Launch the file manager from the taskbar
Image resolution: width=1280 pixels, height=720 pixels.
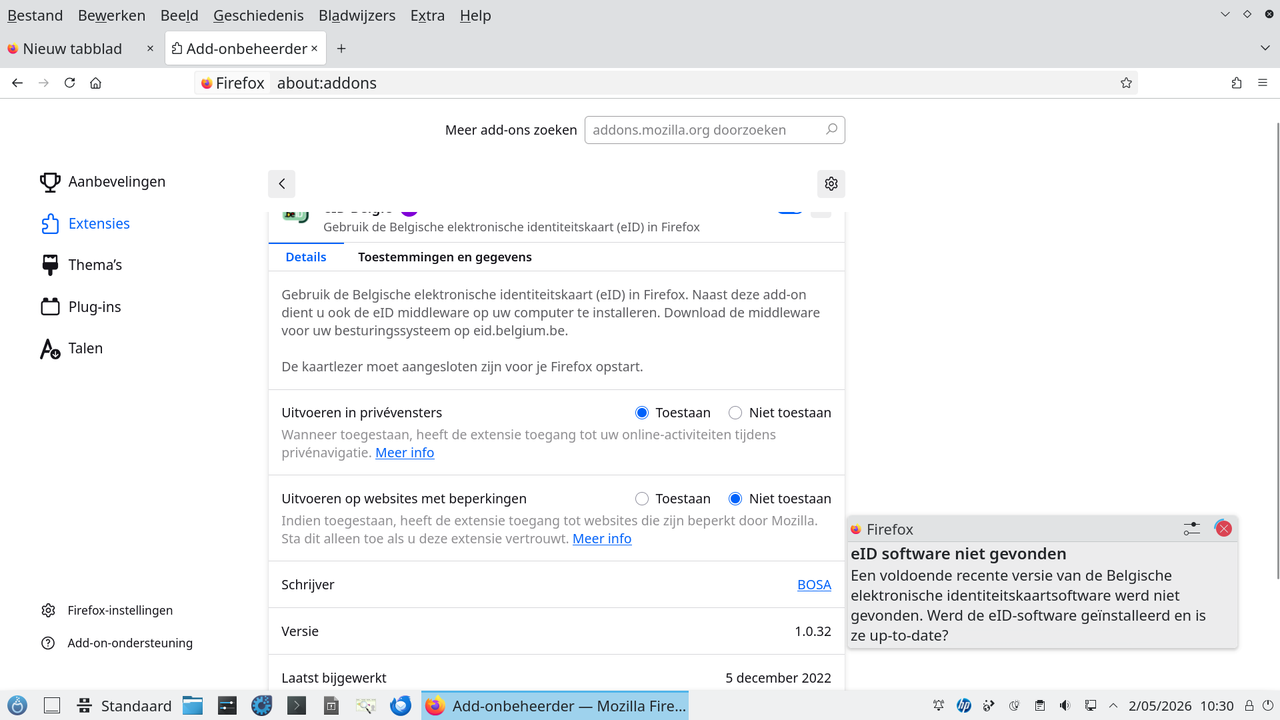[192, 706]
